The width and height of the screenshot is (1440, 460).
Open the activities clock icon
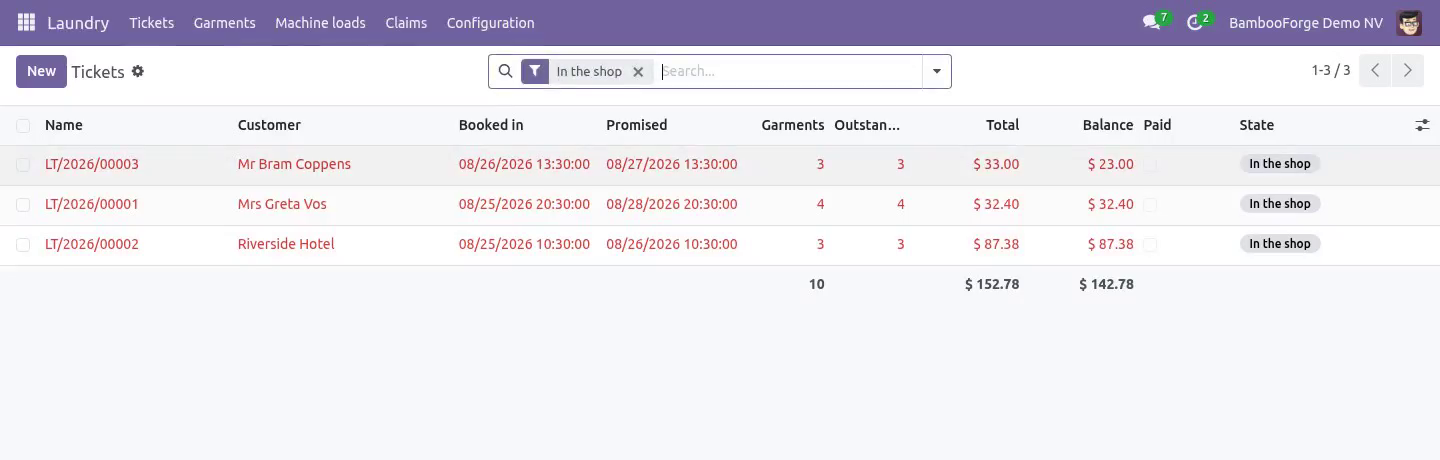click(1195, 22)
